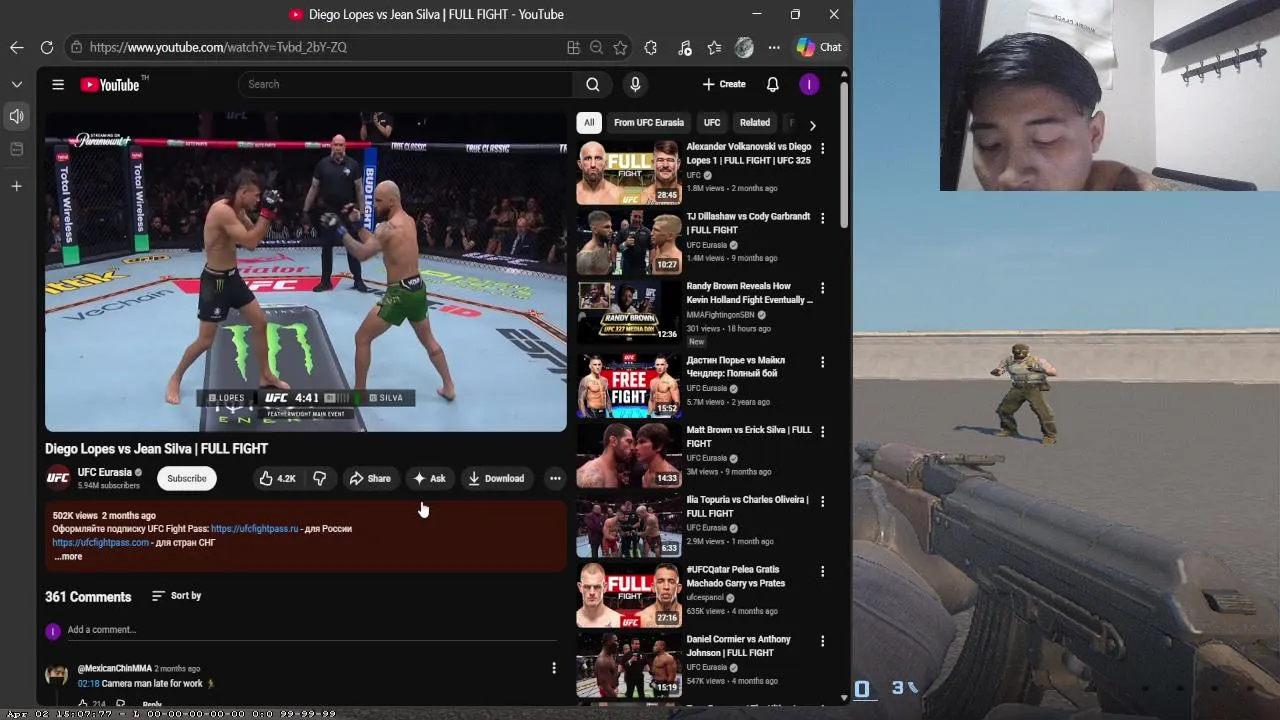Open the browser profile avatar
The width and height of the screenshot is (1280, 720).
tap(744, 47)
